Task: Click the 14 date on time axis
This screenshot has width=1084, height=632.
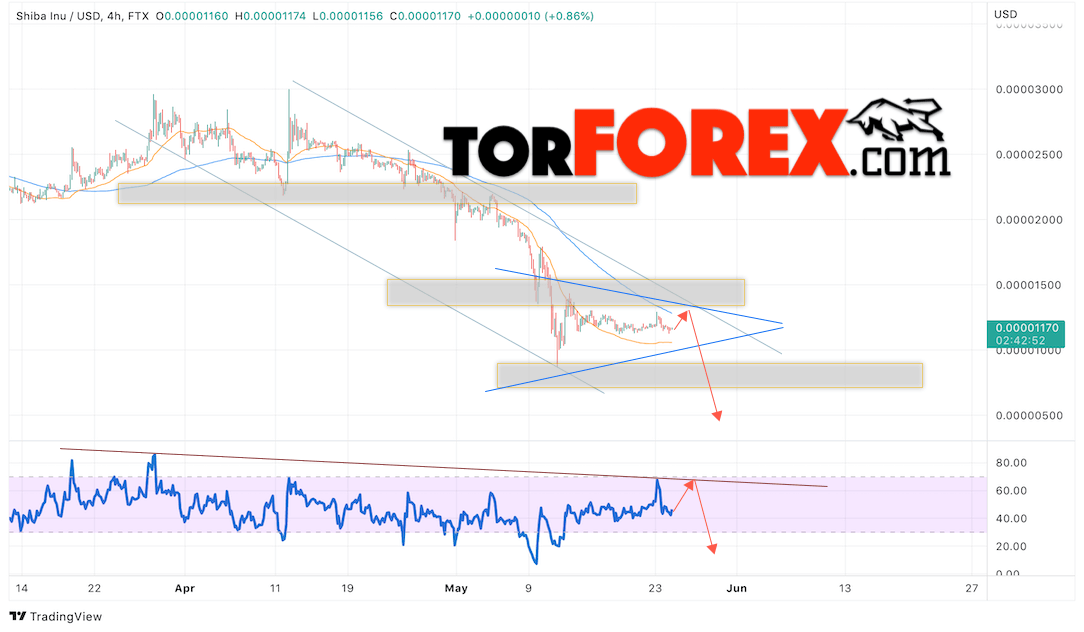Action: click(x=21, y=588)
